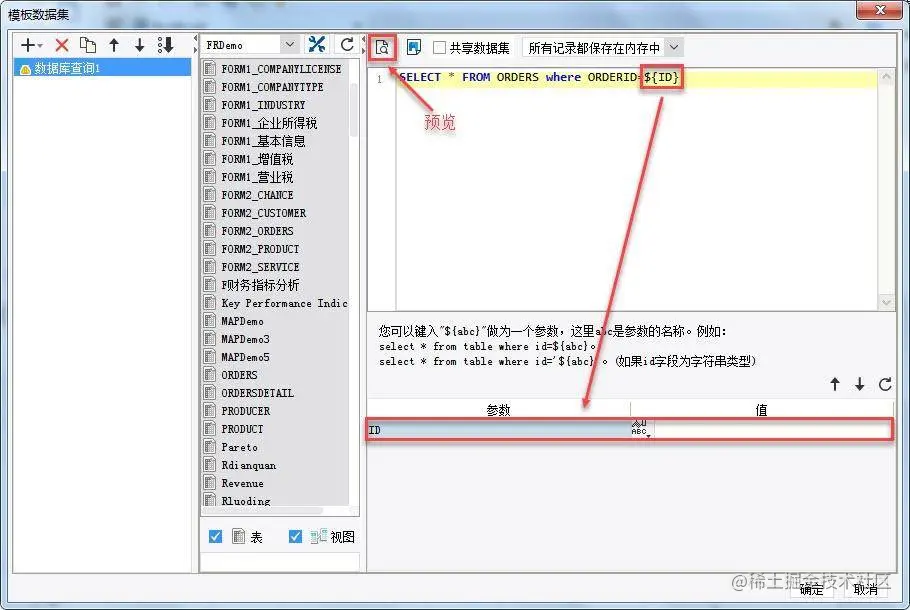Move the dataset up with the arrow icon

click(x=113, y=44)
